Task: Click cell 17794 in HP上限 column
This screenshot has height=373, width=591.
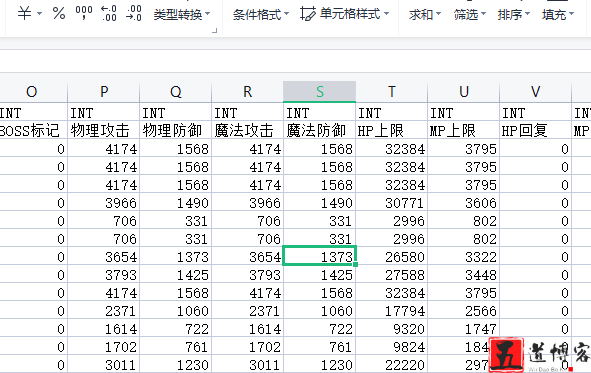Action: coord(392,311)
